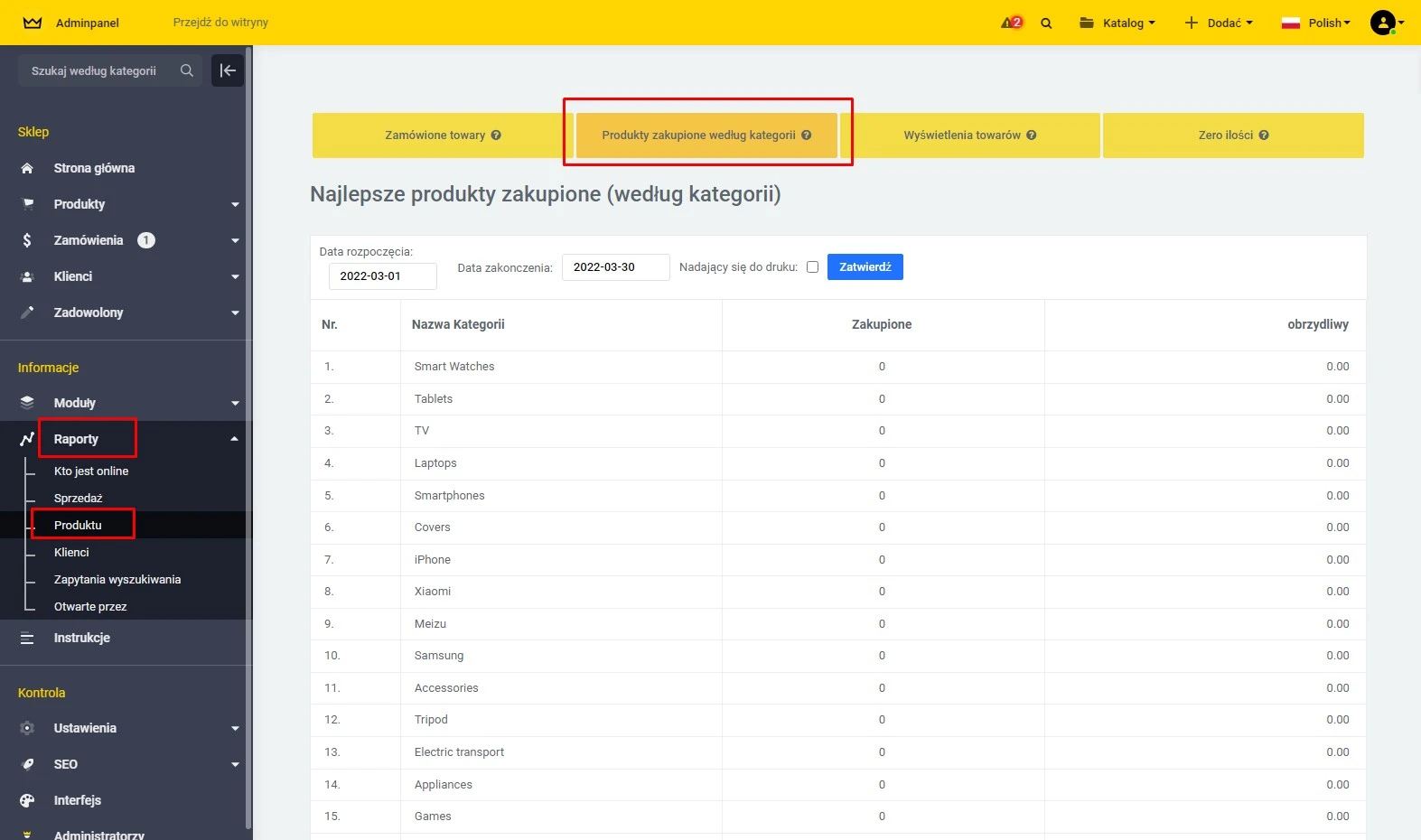Click the Data rozpoczęcia date field

click(x=382, y=276)
